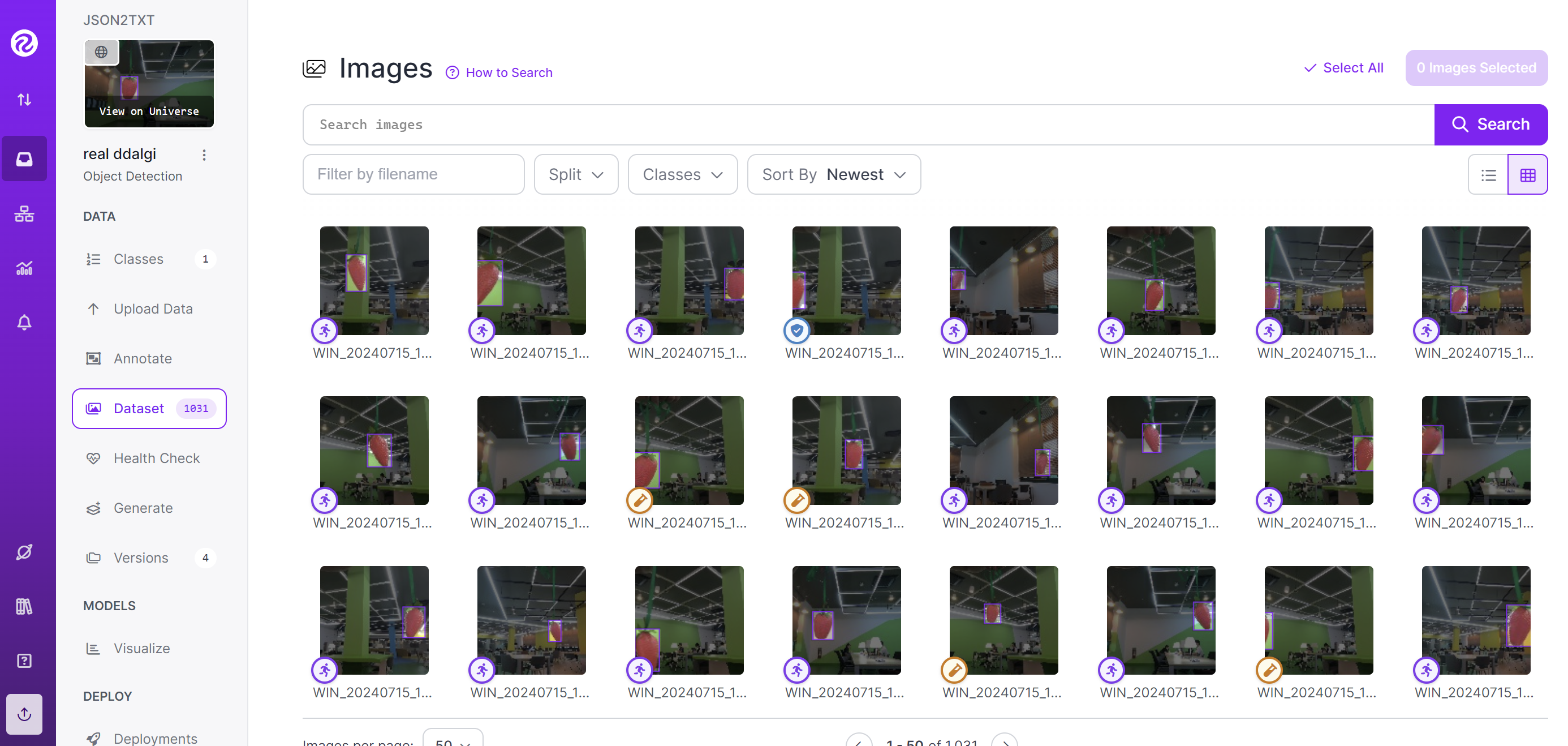Open the Classes filter dropdown
1568x746 pixels.
(x=682, y=175)
